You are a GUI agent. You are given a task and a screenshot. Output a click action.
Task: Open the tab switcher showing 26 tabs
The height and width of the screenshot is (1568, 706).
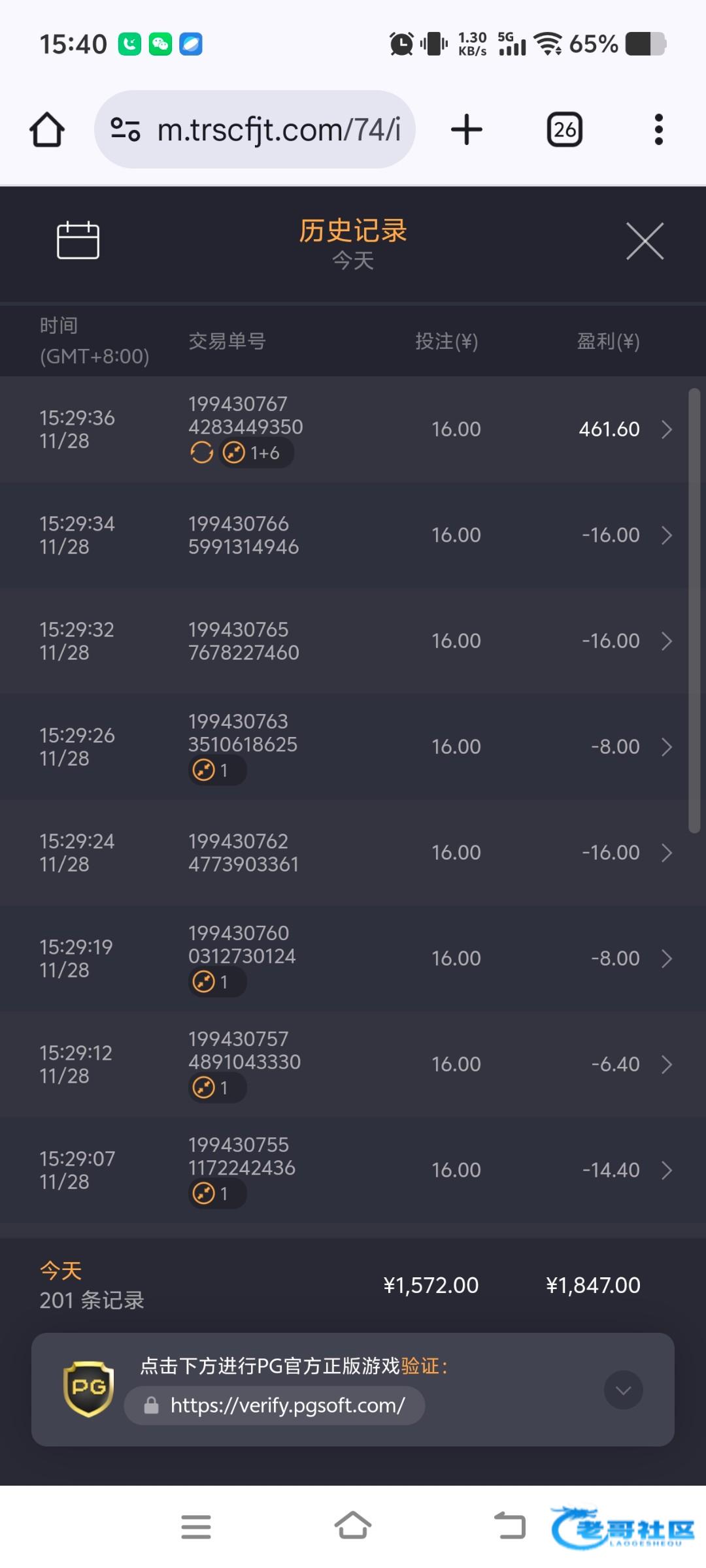tap(564, 129)
